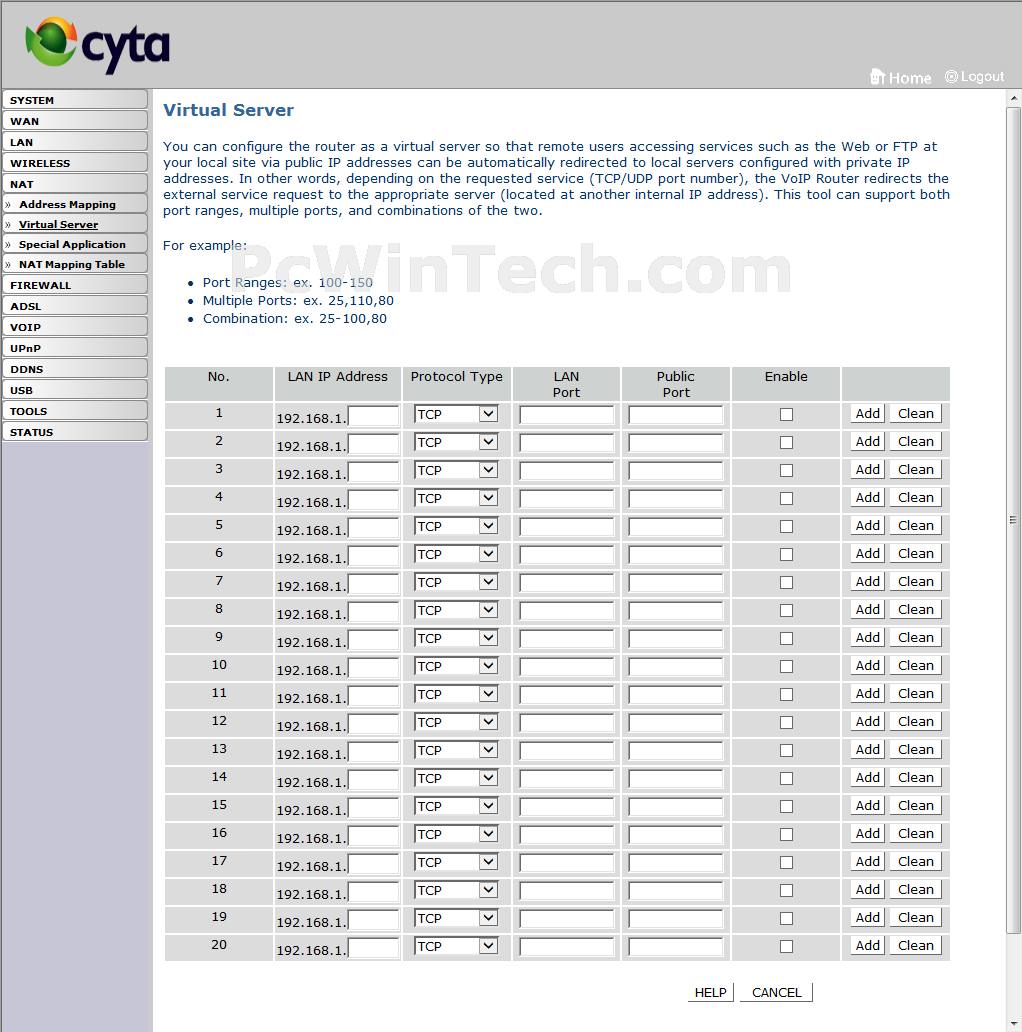
Task: Select the DDNS menu item
Action: pos(75,369)
